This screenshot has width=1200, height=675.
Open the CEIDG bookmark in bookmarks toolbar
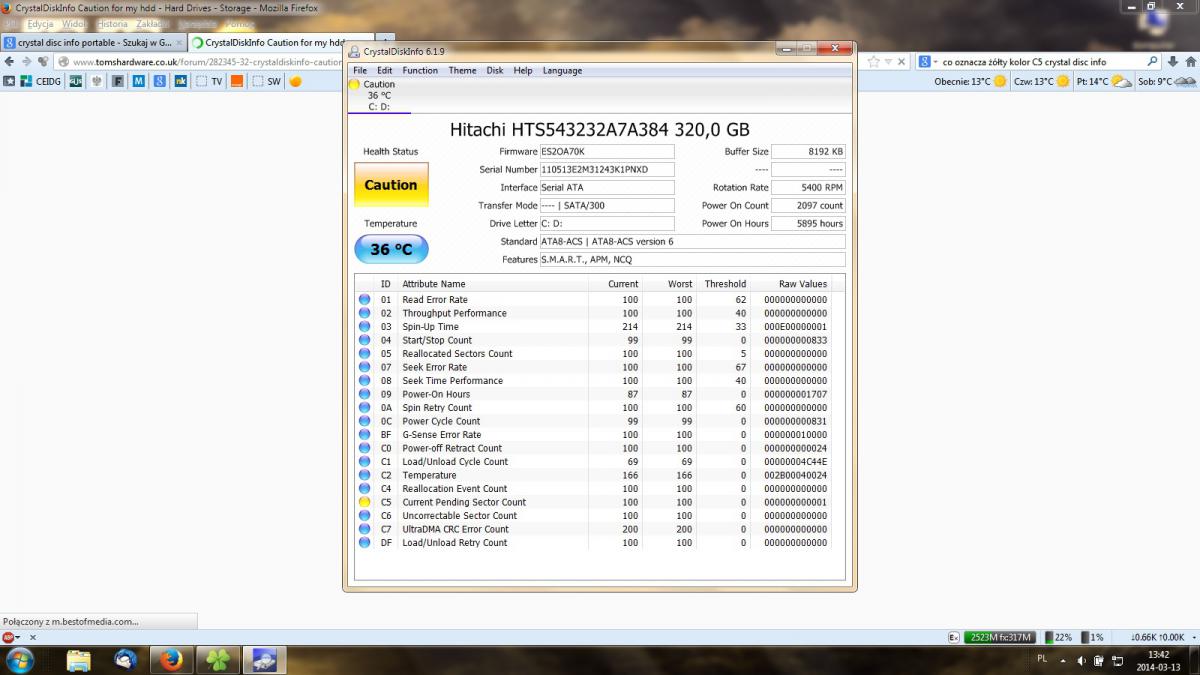click(x=41, y=82)
